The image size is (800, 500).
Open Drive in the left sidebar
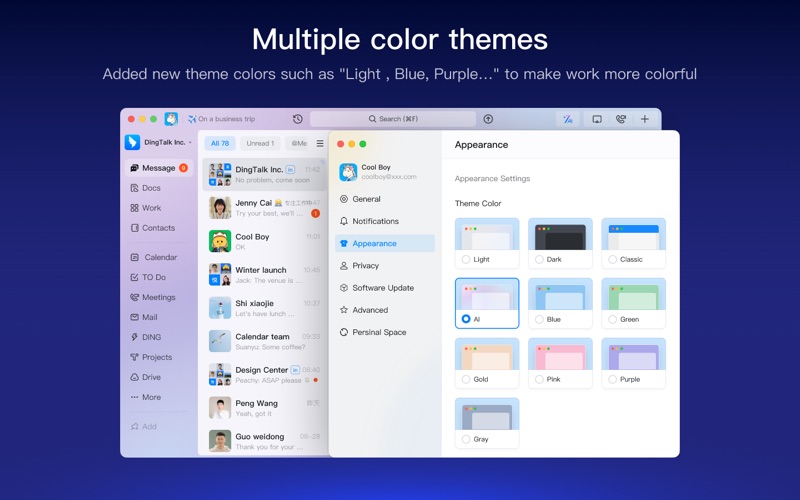click(159, 377)
